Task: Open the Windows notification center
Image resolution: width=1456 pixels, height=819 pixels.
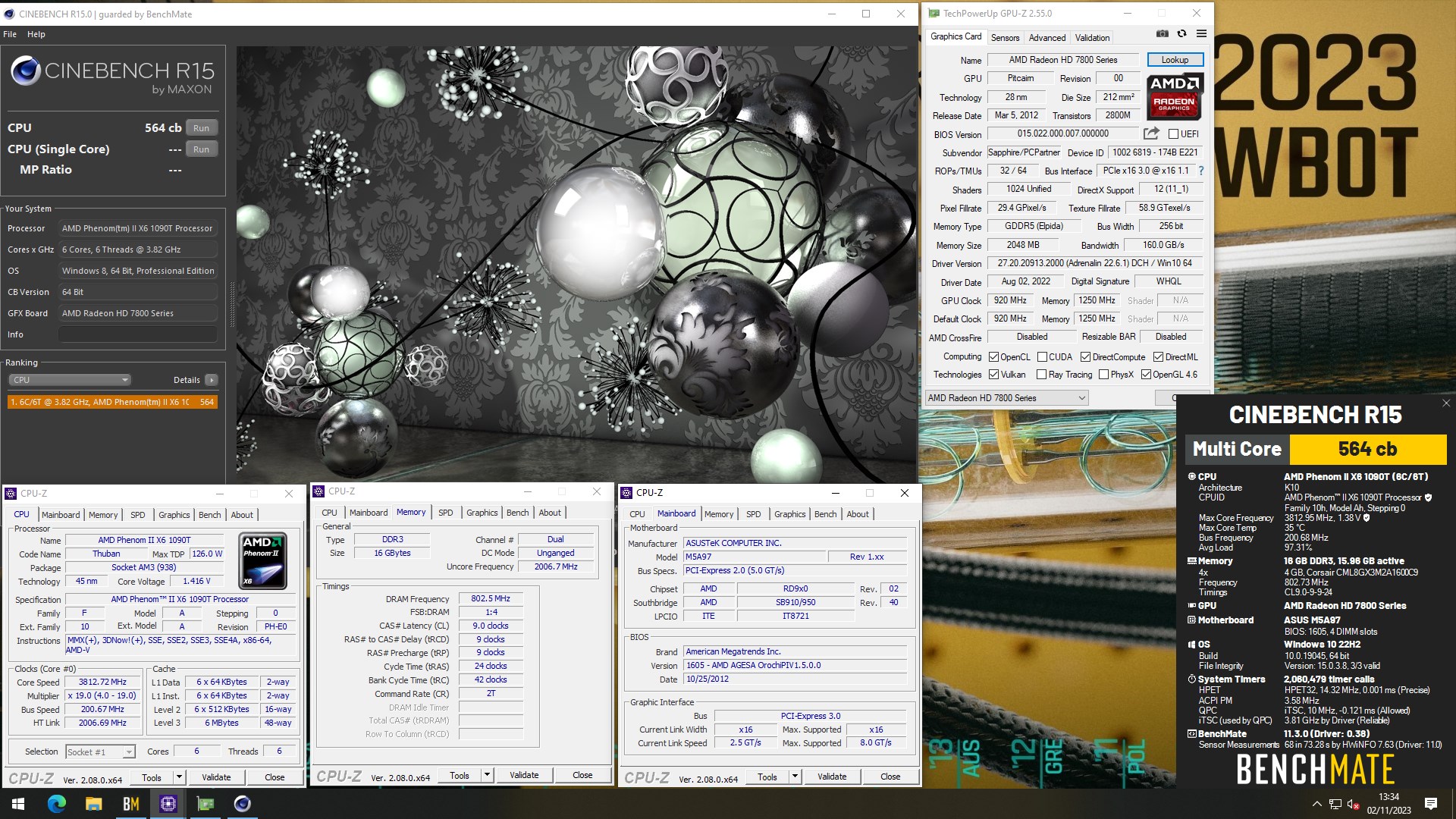Action: (1431, 804)
